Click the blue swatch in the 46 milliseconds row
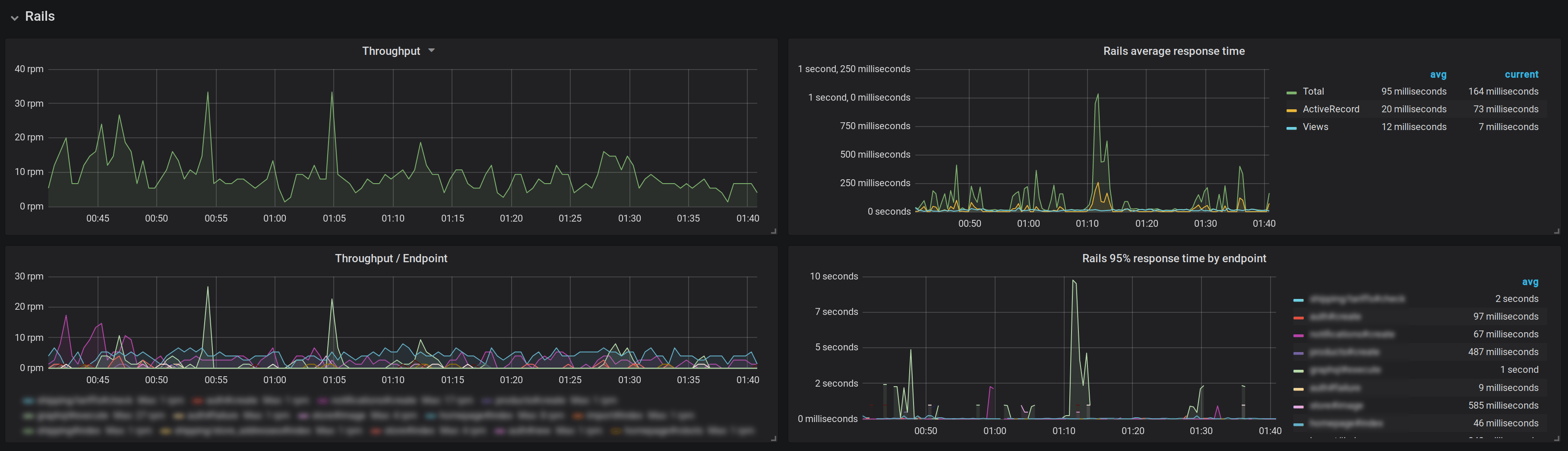Viewport: 1568px width, 451px height. (1298, 424)
